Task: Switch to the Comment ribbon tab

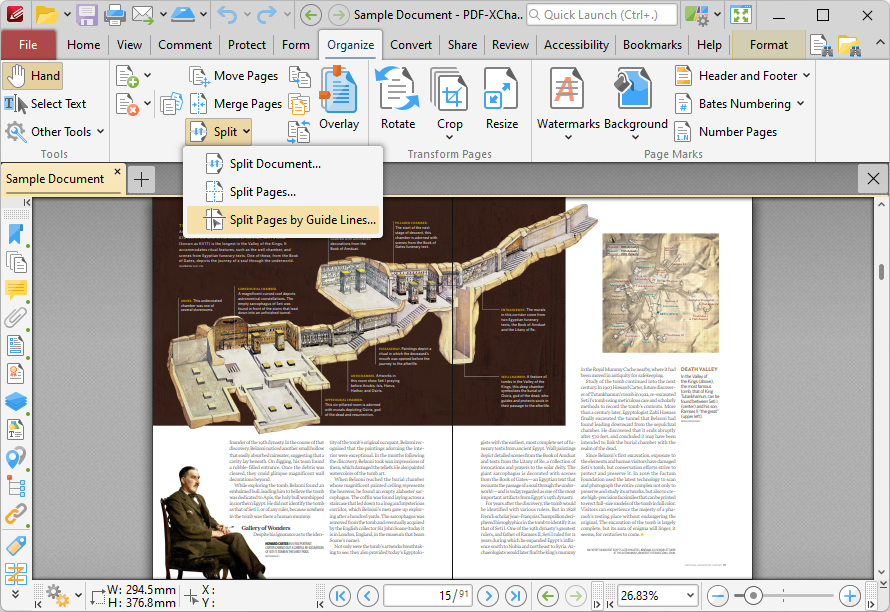Action: click(185, 45)
